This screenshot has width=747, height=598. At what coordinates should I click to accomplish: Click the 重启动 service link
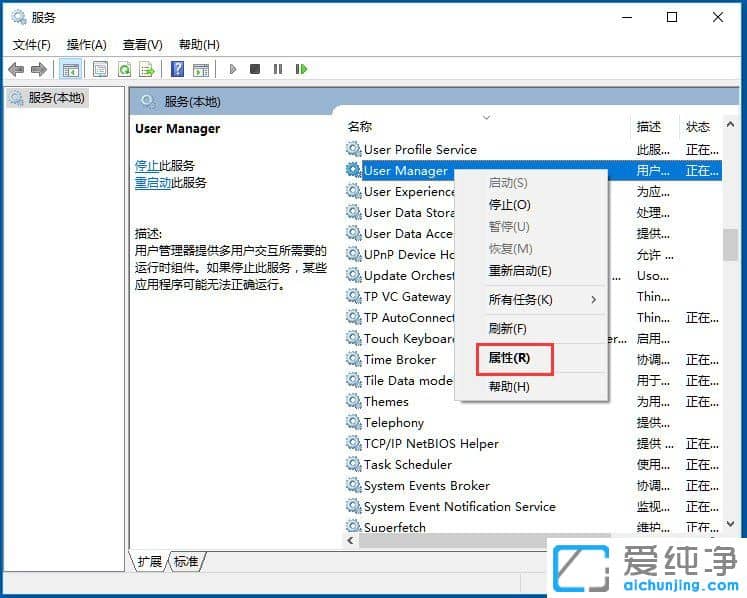(153, 183)
